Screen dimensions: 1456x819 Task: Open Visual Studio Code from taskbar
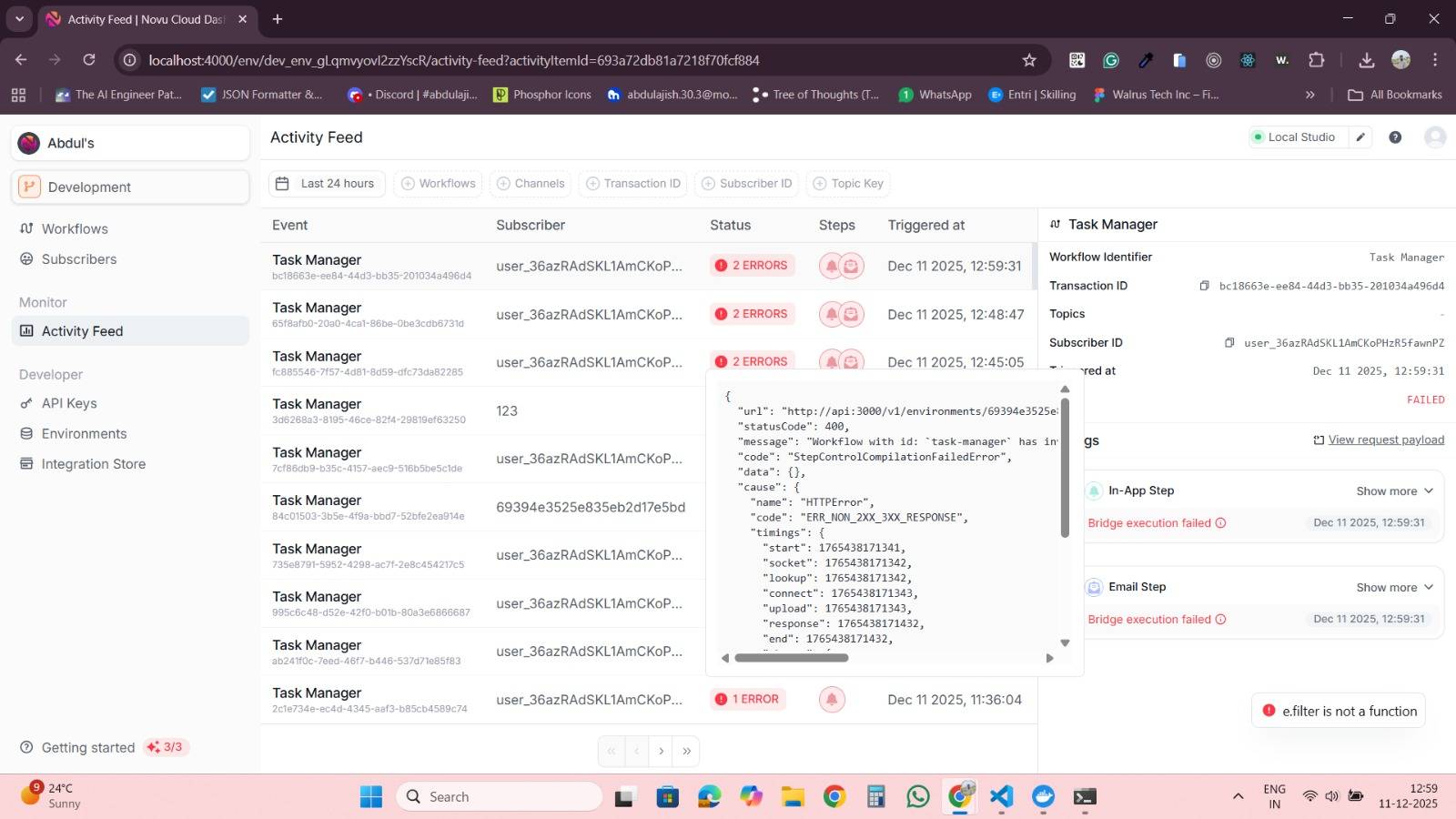[1001, 797]
